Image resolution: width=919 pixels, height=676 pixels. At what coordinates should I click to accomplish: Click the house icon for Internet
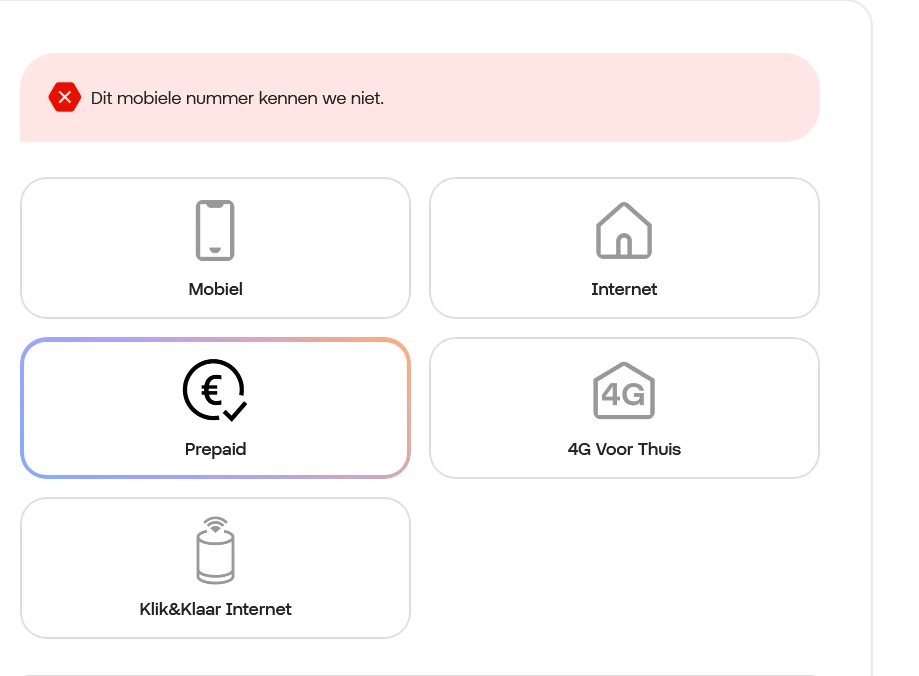coord(624,231)
